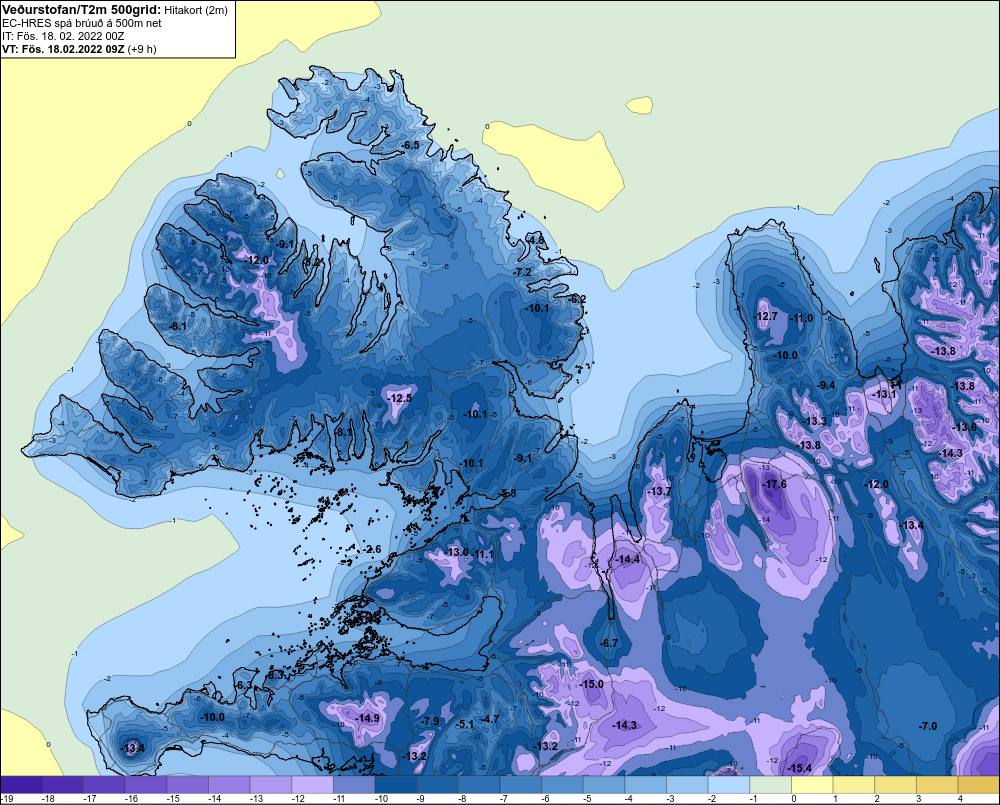Select the -4.7 temperature label
This screenshot has width=1000, height=805.
pos(490,719)
